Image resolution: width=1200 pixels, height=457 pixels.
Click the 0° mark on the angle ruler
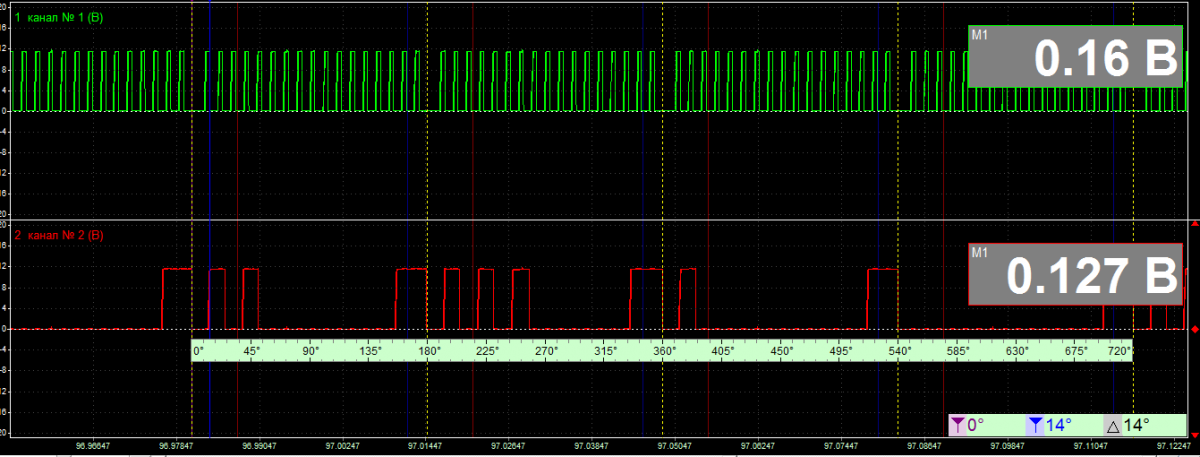click(x=198, y=351)
